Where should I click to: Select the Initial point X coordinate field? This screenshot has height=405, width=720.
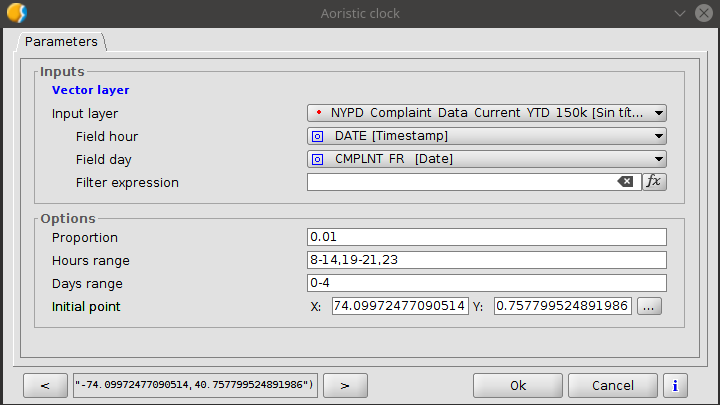(x=400, y=306)
